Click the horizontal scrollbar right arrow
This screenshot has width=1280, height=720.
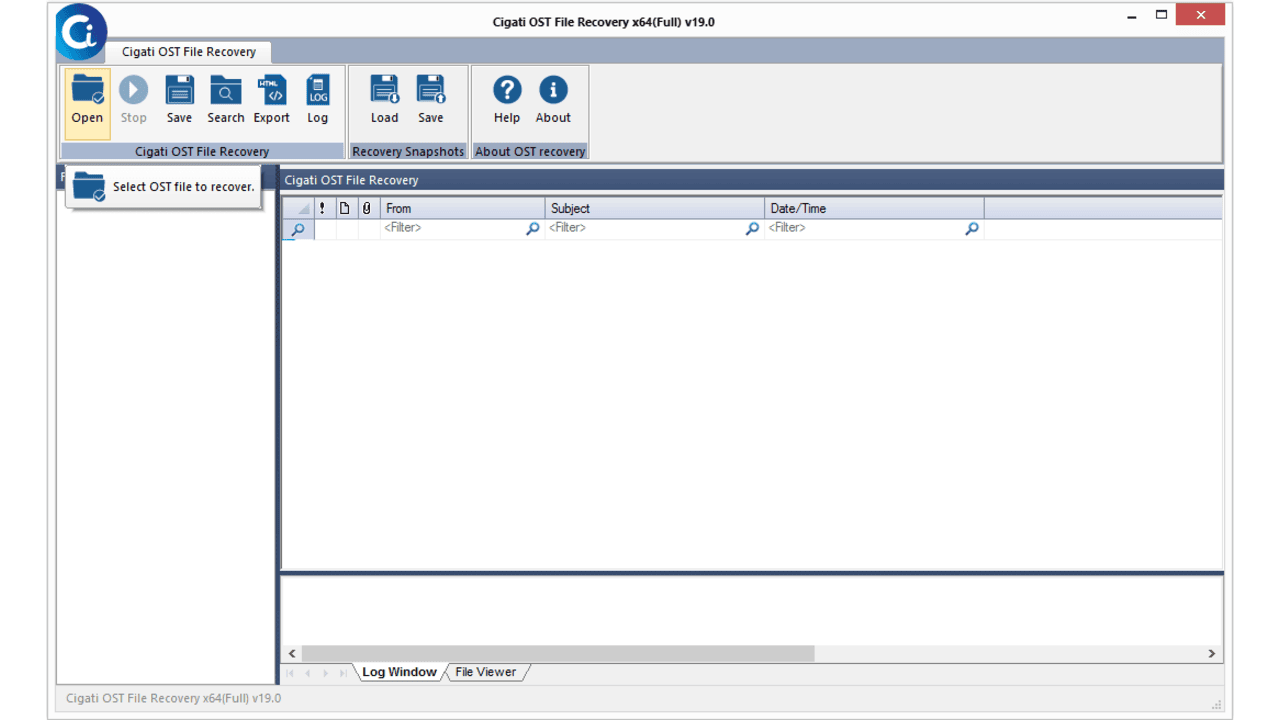1212,653
